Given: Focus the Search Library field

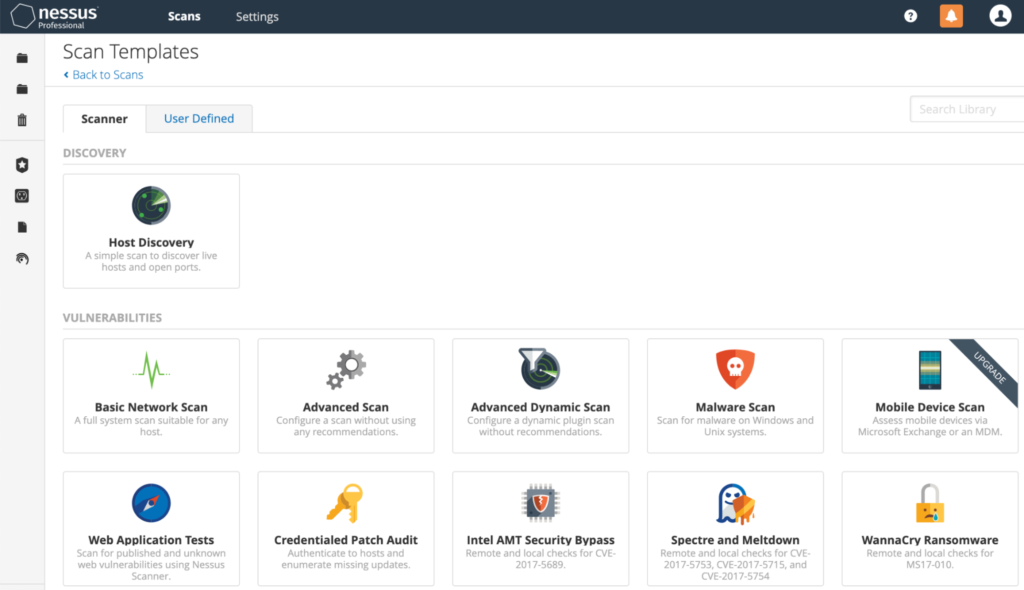Looking at the screenshot, I should (x=967, y=109).
